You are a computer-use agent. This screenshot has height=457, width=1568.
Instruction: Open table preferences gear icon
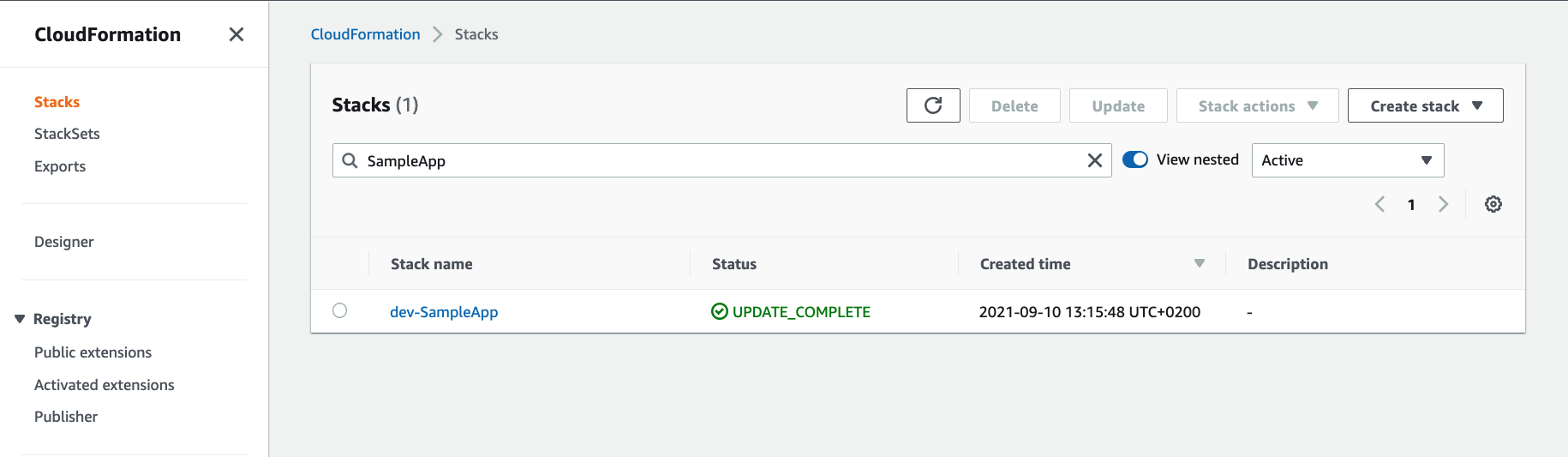coord(1493,204)
